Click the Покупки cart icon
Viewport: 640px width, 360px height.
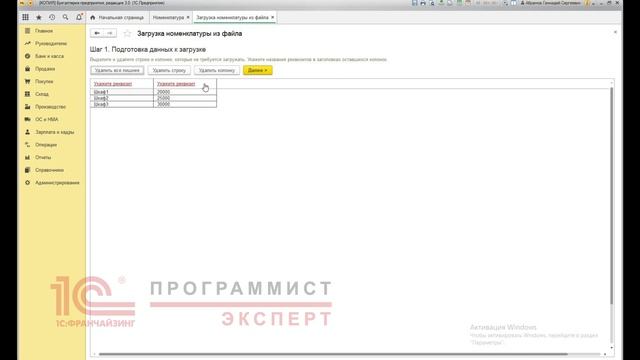[x=27, y=81]
